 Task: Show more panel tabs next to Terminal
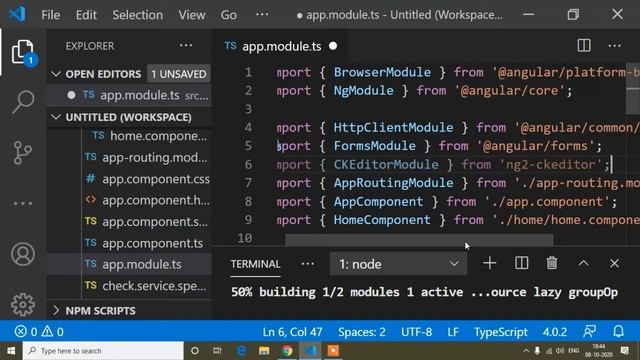coord(307,264)
